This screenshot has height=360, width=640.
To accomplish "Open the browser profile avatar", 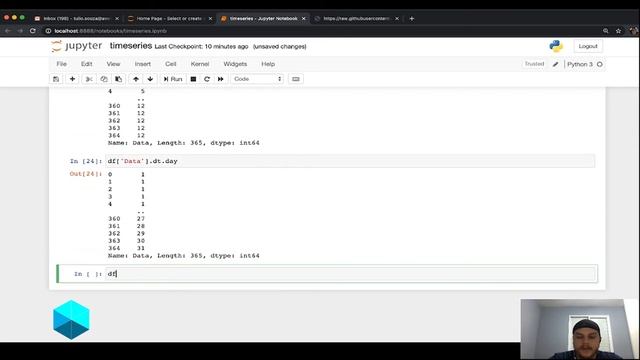I will (633, 31).
